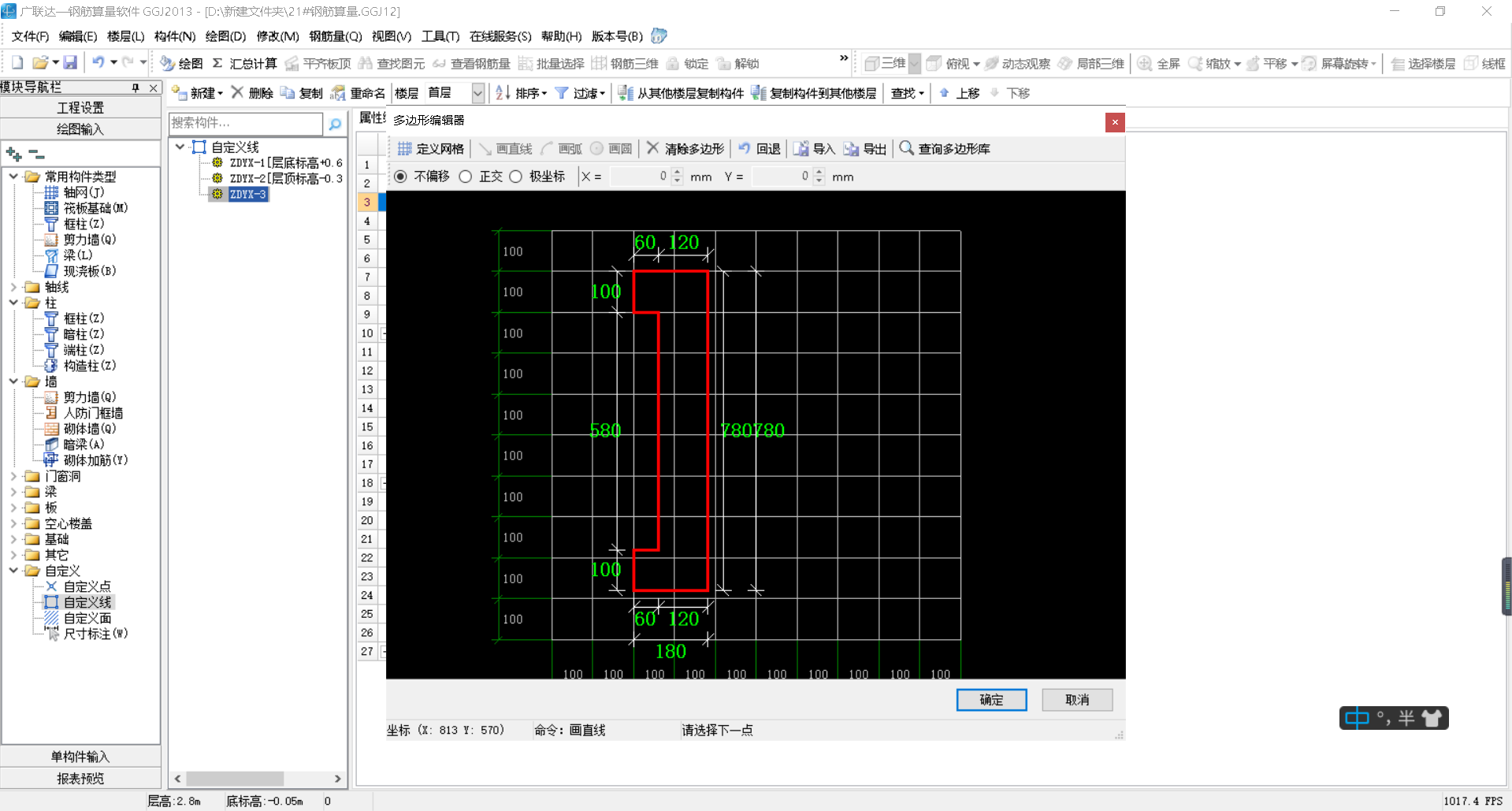
Task: Click 确定 confirm button
Action: (x=991, y=700)
